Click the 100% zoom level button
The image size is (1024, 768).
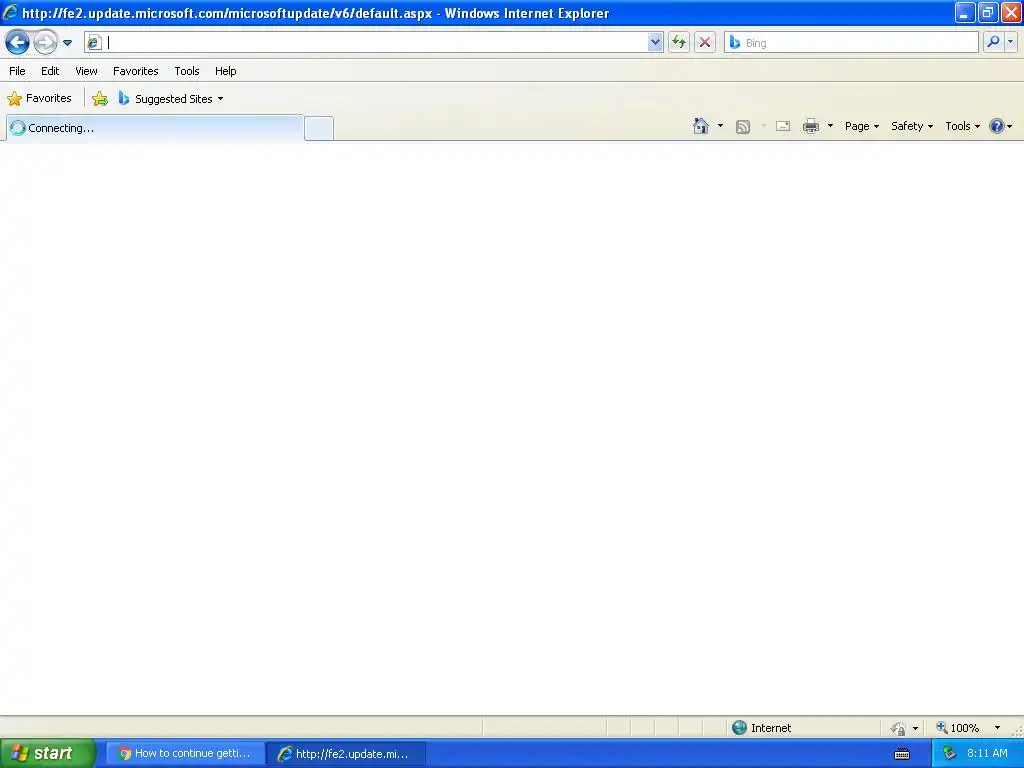pos(957,728)
